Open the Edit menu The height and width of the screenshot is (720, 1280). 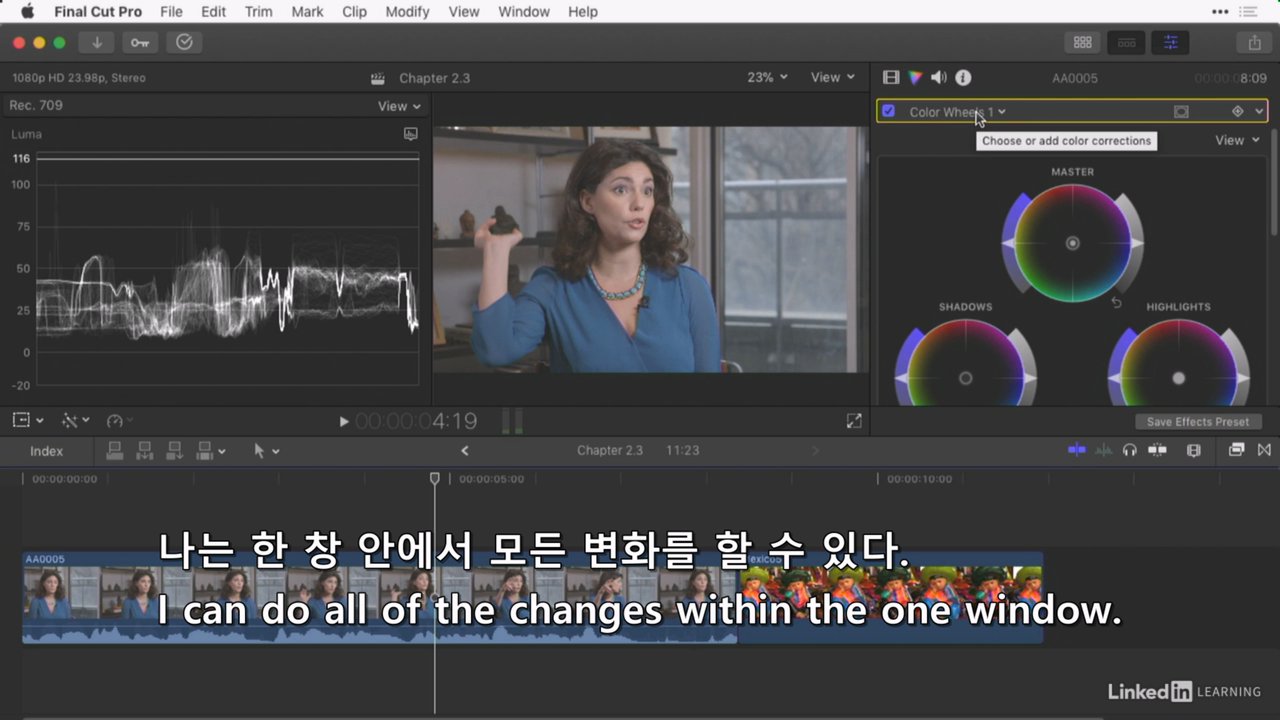point(213,12)
